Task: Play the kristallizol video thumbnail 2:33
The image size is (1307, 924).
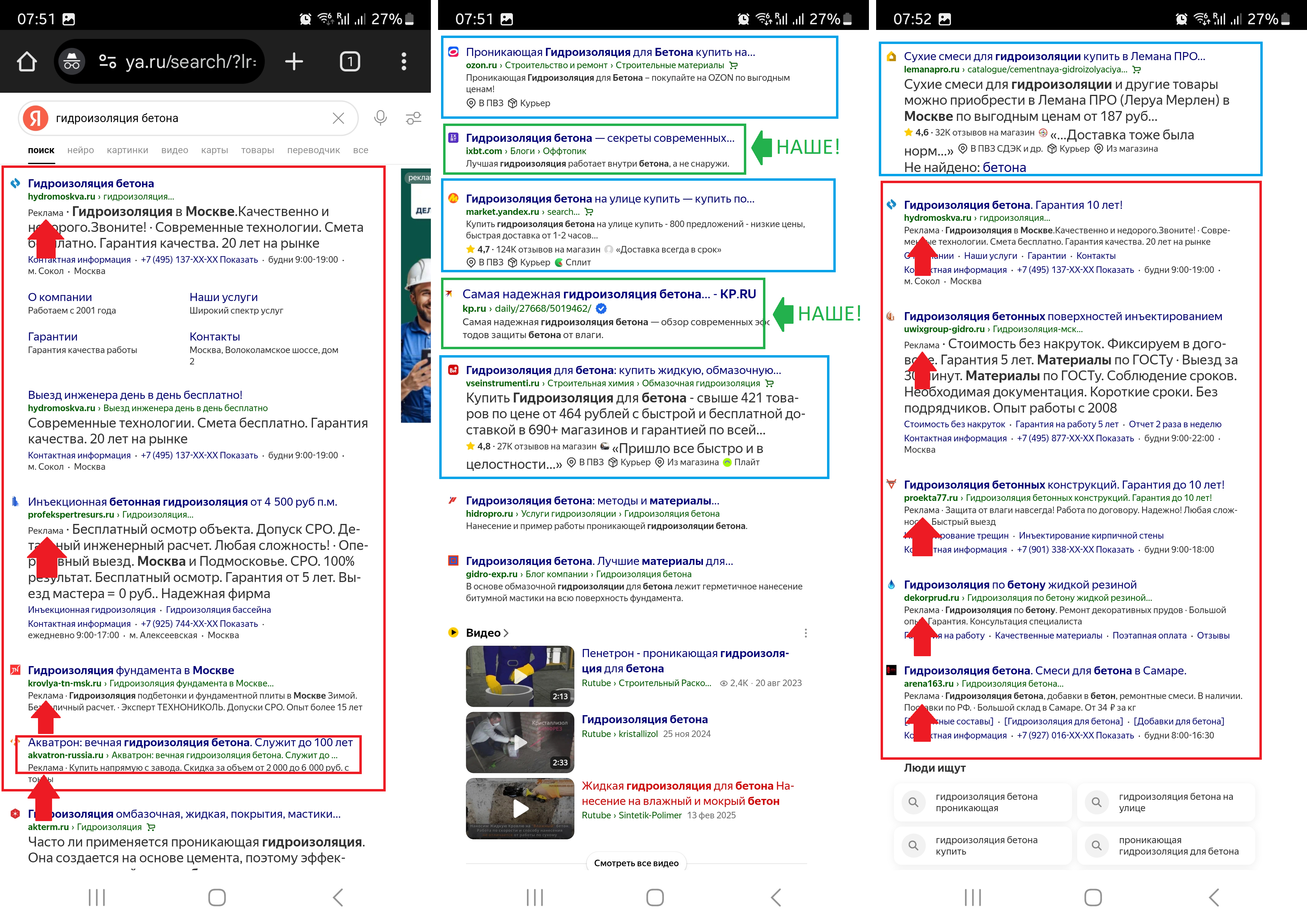Action: (520, 742)
